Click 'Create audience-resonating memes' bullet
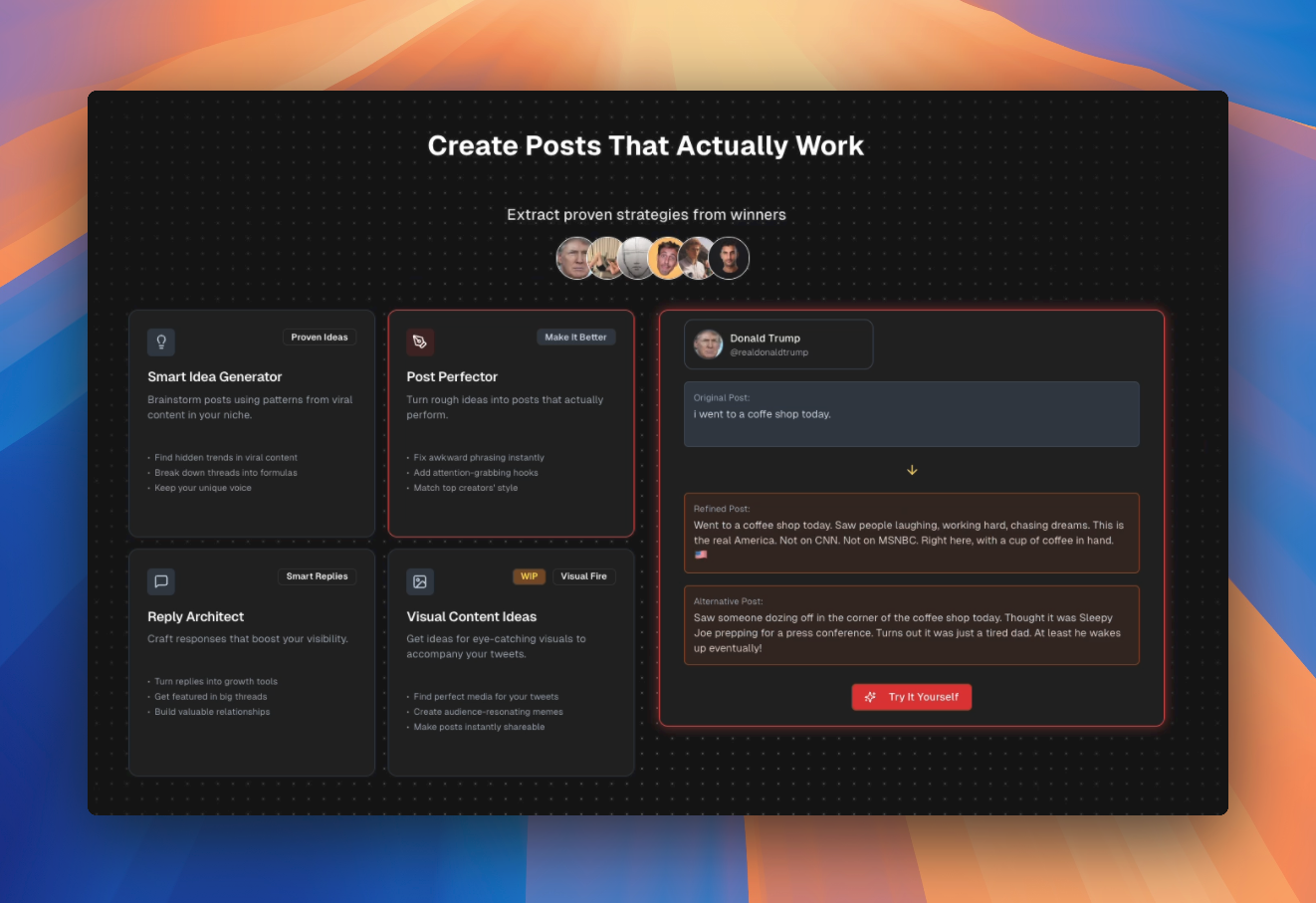 488,712
